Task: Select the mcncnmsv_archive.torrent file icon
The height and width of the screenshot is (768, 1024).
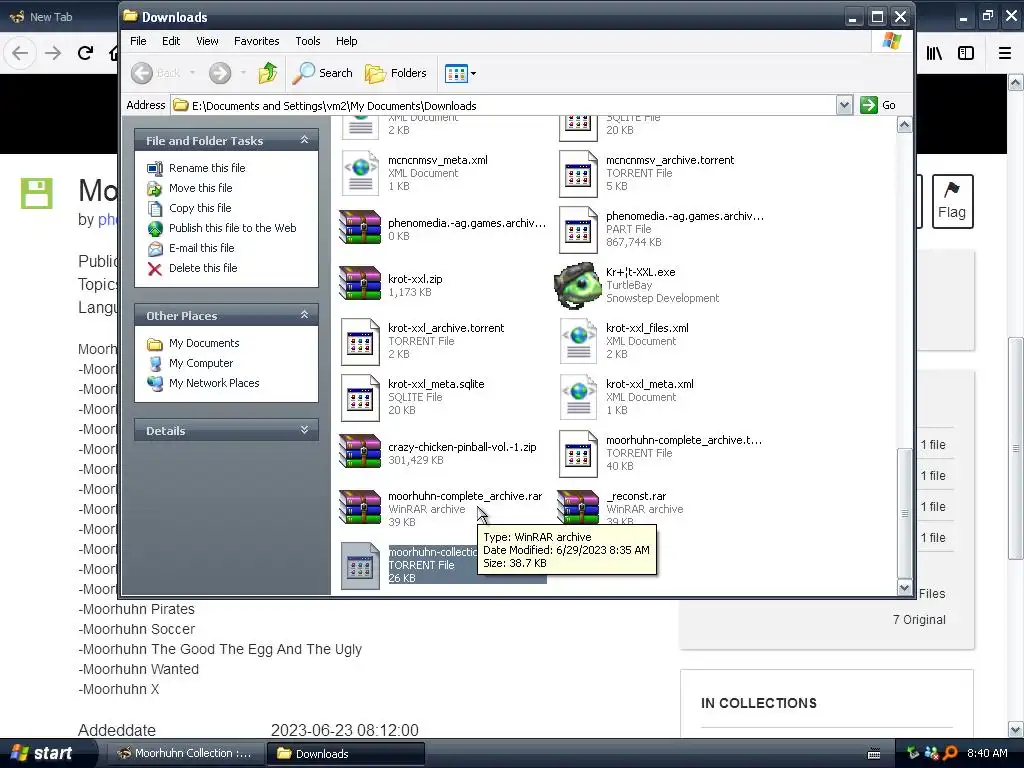Action: [578, 173]
